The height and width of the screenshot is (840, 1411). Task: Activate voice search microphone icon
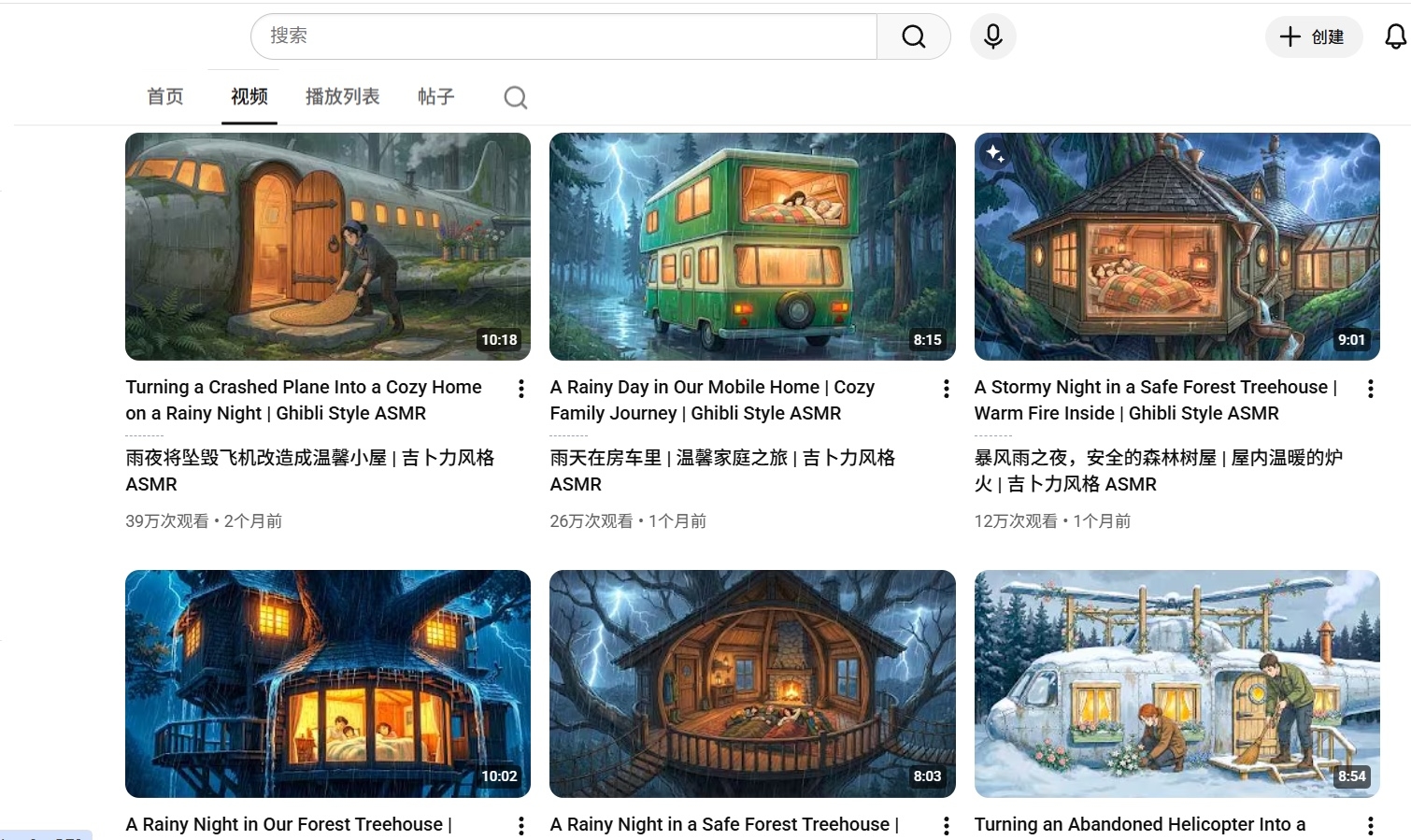click(993, 36)
